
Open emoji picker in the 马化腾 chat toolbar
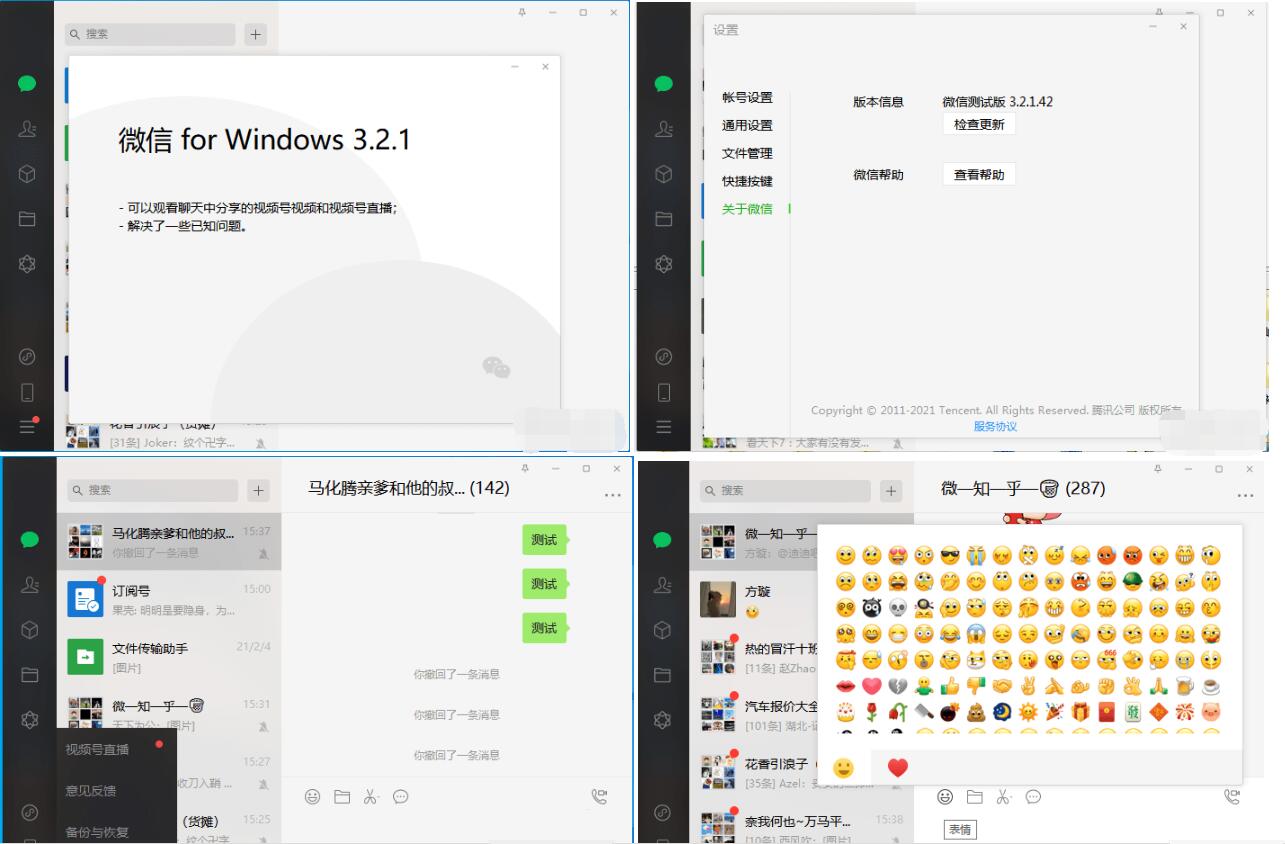click(x=313, y=797)
